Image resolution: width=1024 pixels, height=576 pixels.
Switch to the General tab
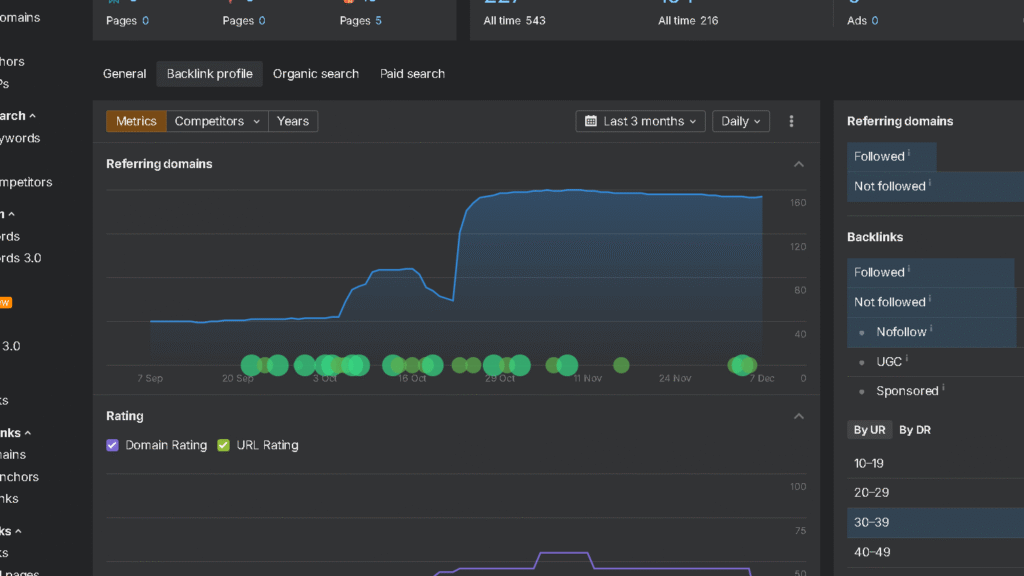tap(125, 74)
